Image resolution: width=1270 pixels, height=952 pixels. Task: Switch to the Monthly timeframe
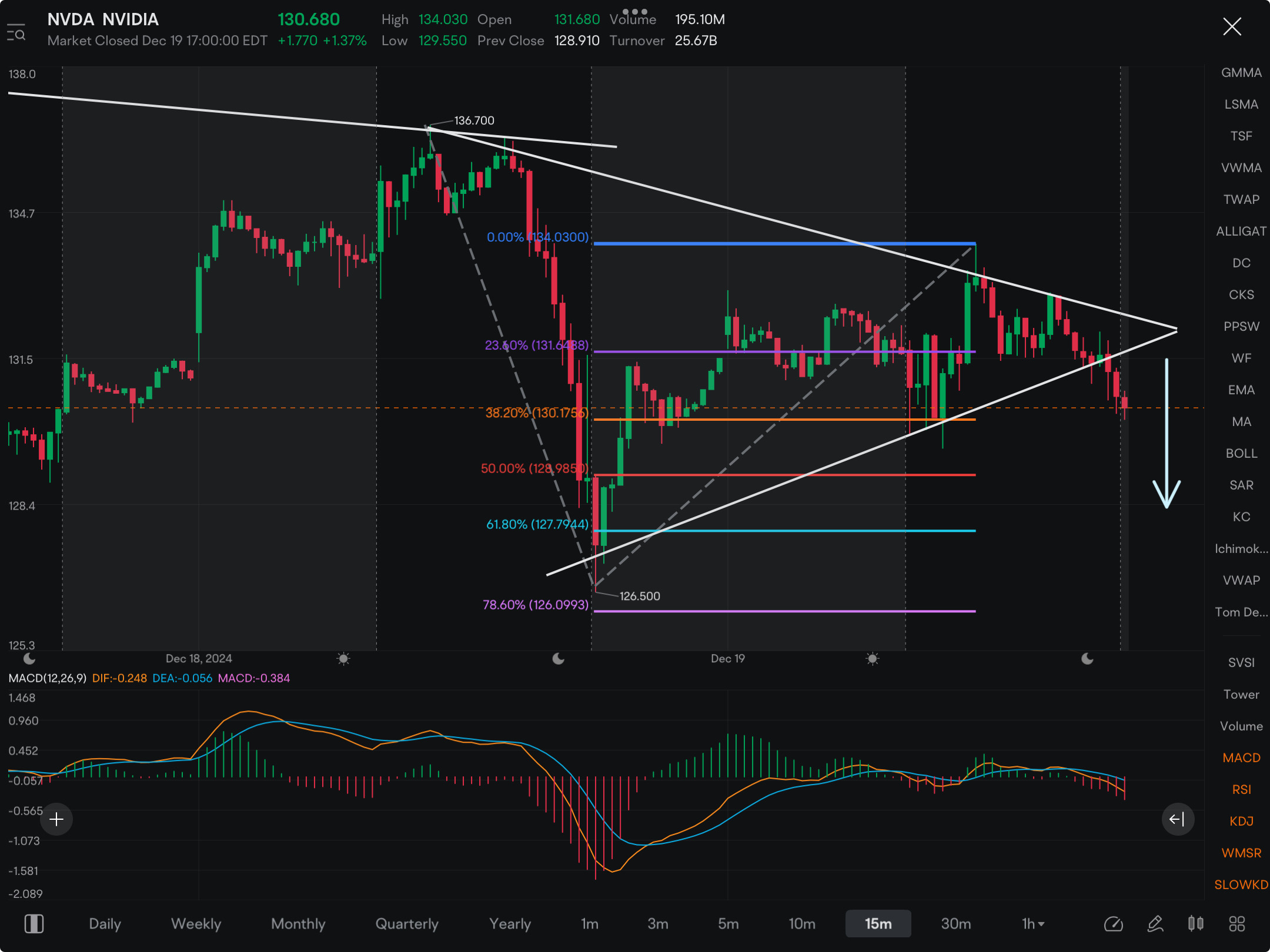click(x=298, y=924)
